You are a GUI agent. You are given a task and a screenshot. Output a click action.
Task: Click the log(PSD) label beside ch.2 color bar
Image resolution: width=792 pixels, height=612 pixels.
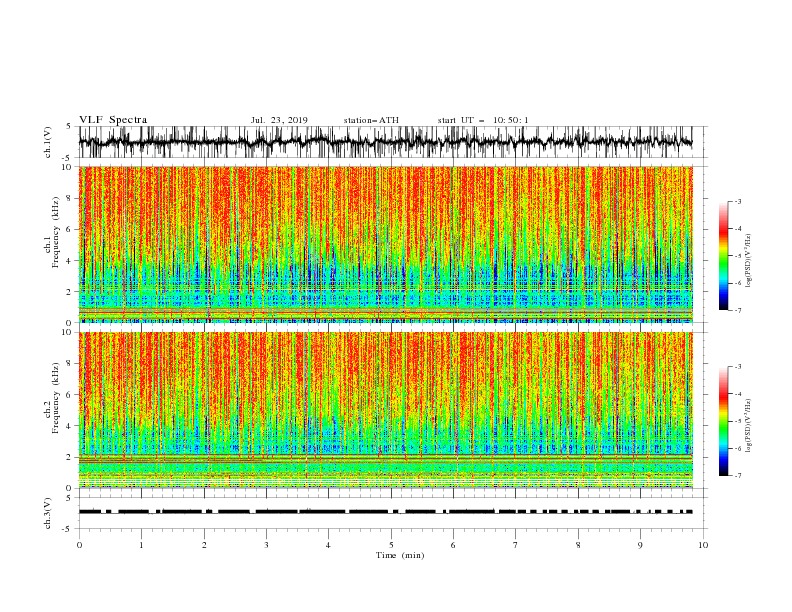(x=748, y=426)
